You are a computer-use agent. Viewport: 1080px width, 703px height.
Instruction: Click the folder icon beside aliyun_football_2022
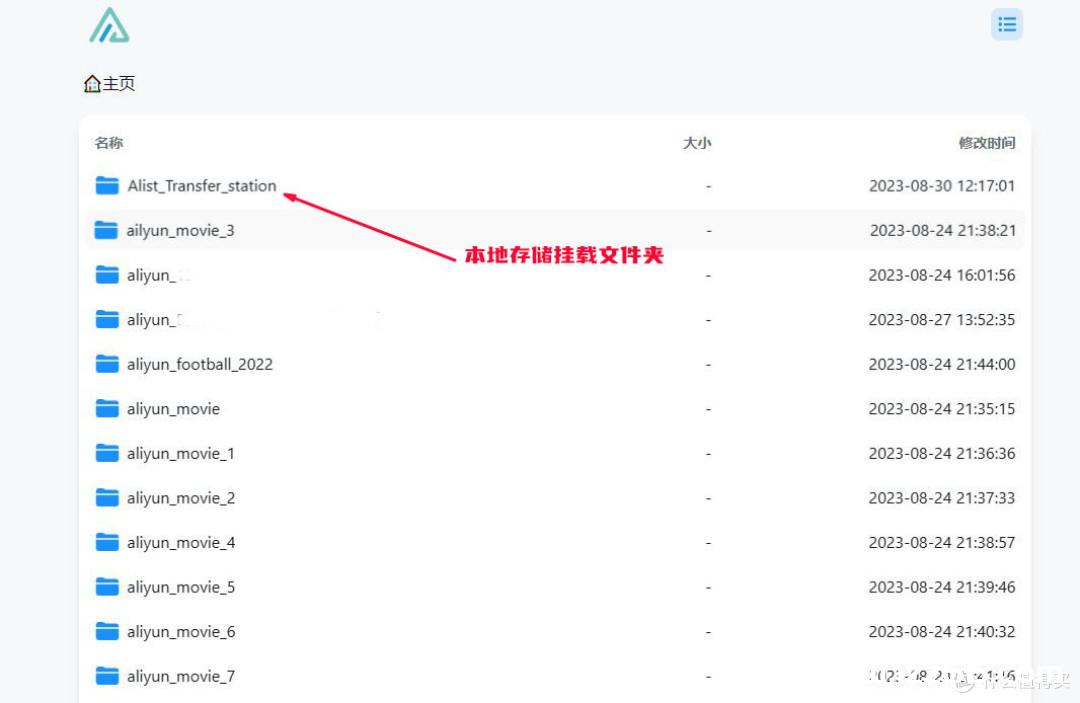[106, 364]
